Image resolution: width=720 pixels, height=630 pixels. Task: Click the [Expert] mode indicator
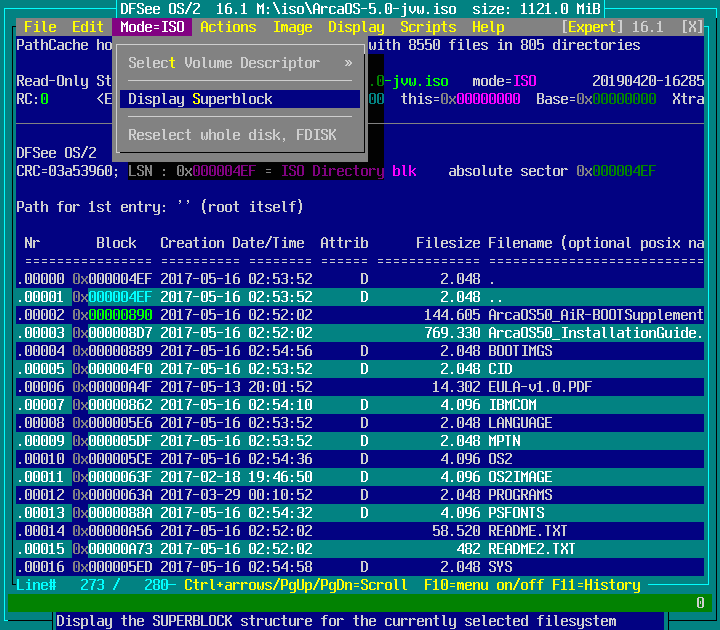(596, 27)
